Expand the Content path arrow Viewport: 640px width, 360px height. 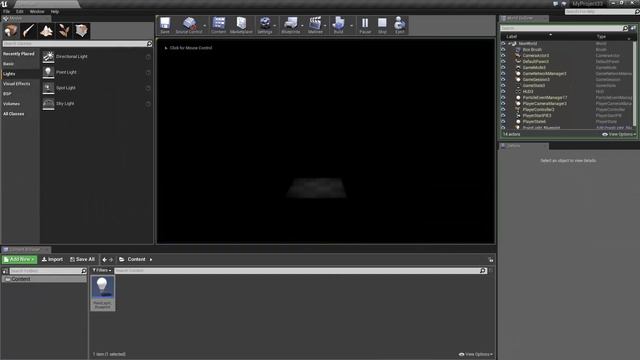[151, 260]
